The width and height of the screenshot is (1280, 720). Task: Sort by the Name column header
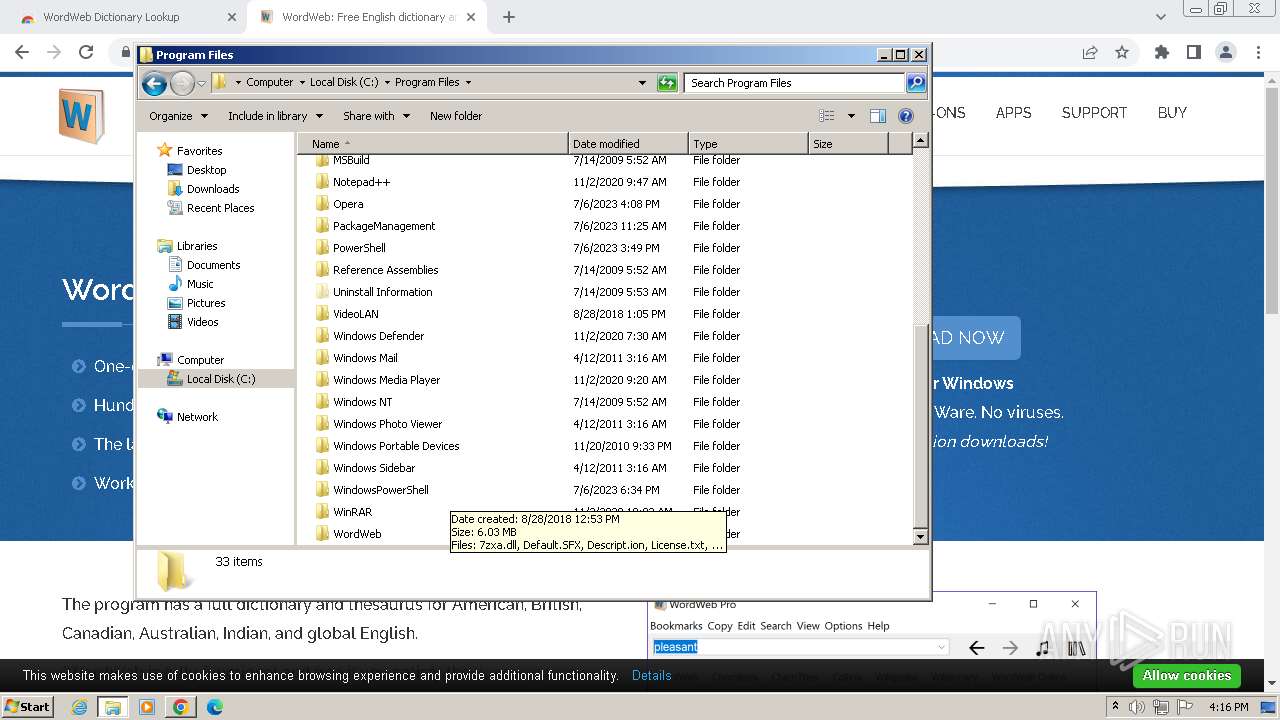pyautogui.click(x=433, y=144)
